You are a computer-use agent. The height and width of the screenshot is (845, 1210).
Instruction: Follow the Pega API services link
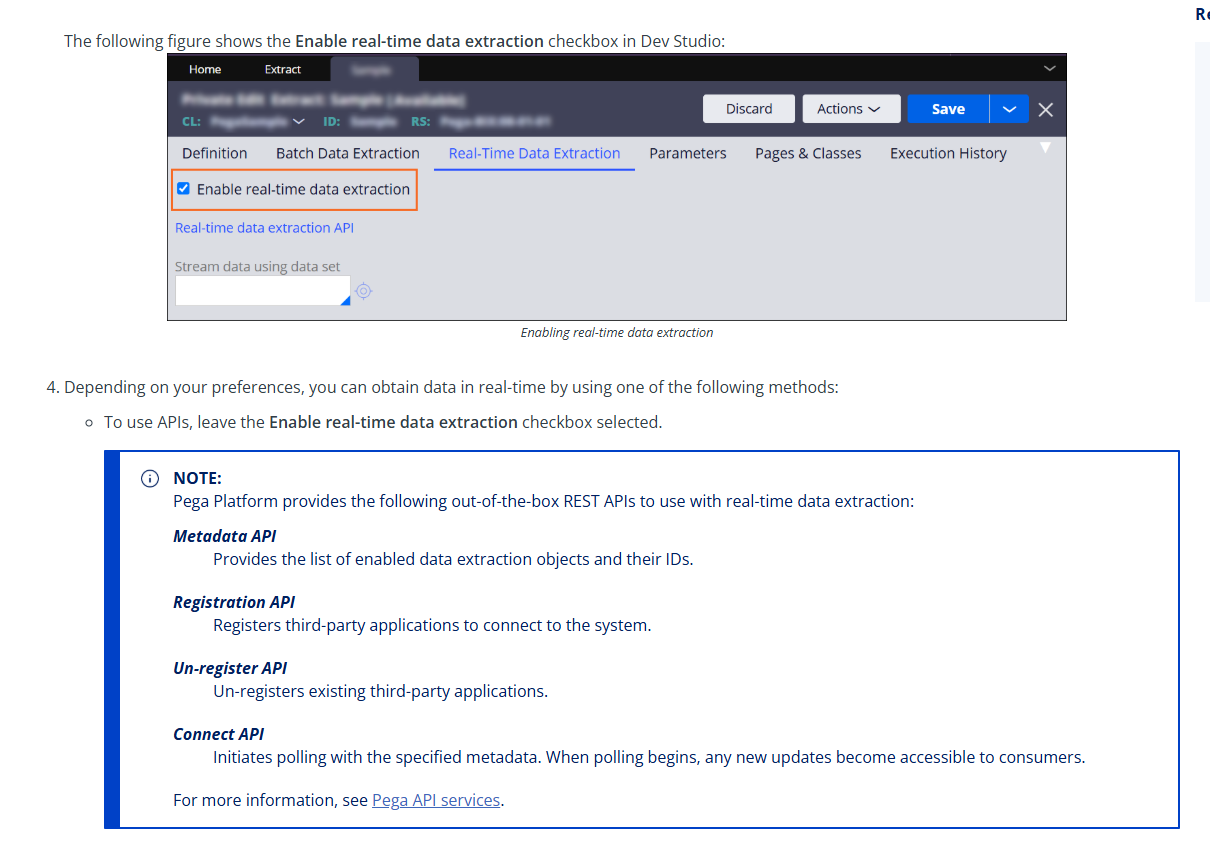click(x=436, y=799)
